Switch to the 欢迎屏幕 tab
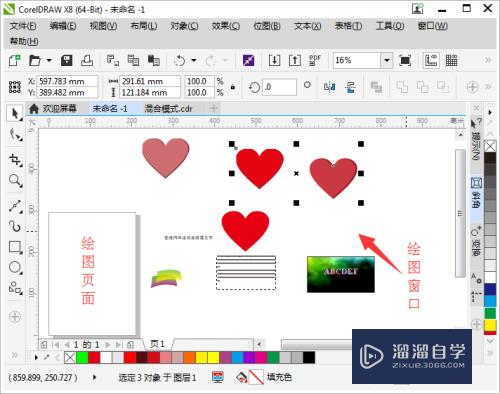The image size is (500, 394). pos(54,108)
